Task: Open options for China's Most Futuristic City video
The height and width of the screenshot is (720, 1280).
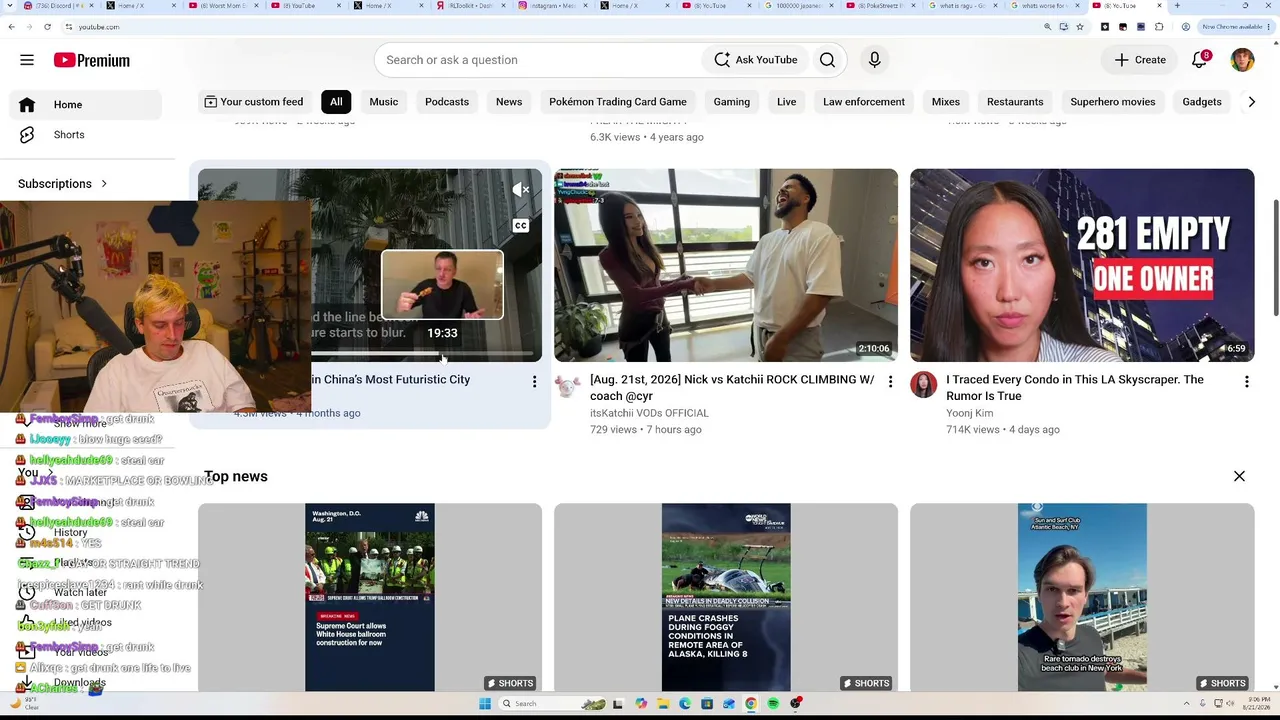Action: 534,382
